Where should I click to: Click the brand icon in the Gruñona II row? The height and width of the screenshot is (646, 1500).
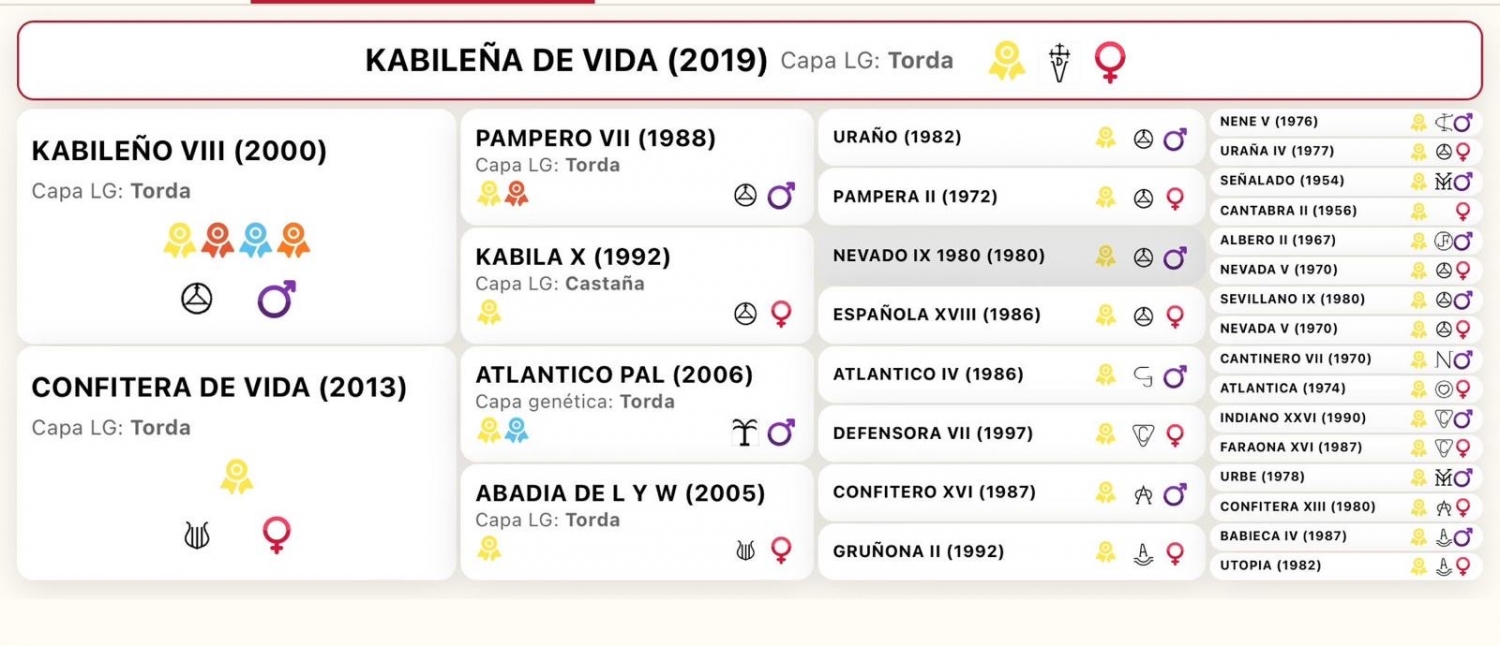point(1144,552)
